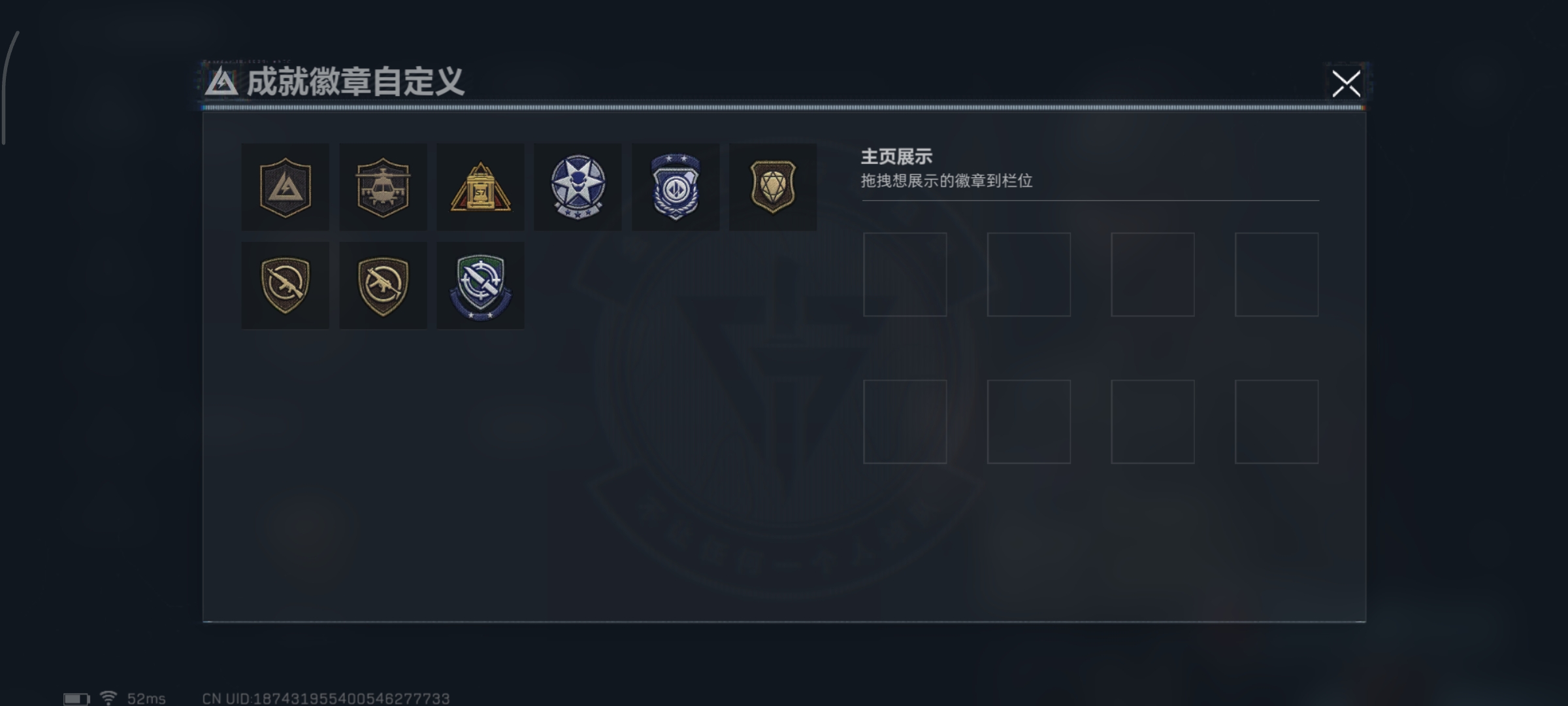The height and width of the screenshot is (706, 1568).
Task: Click the third empty slot, top row
Action: [1153, 275]
